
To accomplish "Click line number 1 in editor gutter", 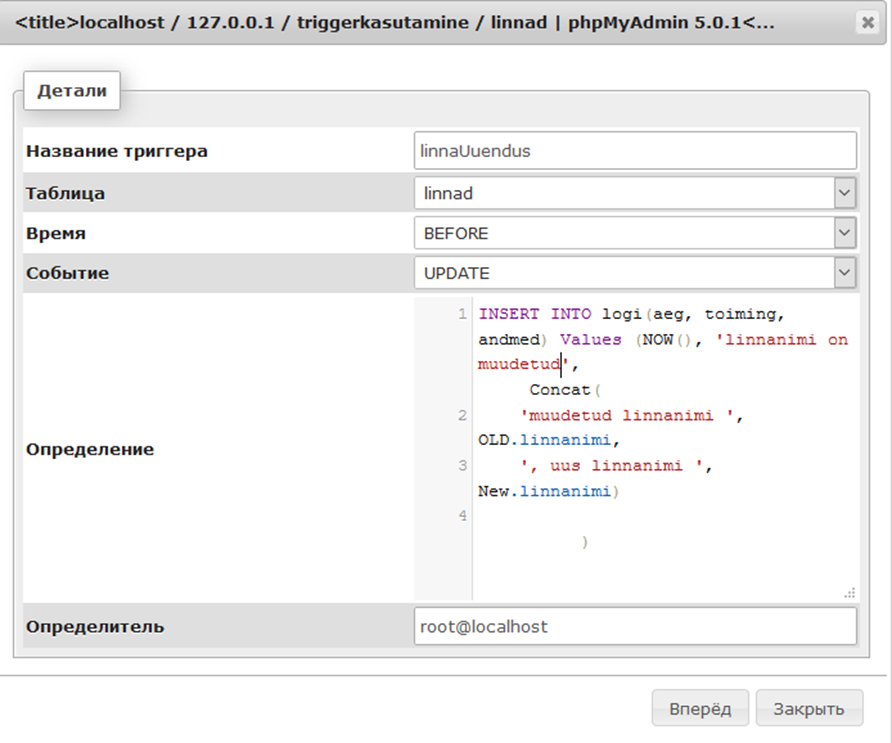I will point(462,314).
